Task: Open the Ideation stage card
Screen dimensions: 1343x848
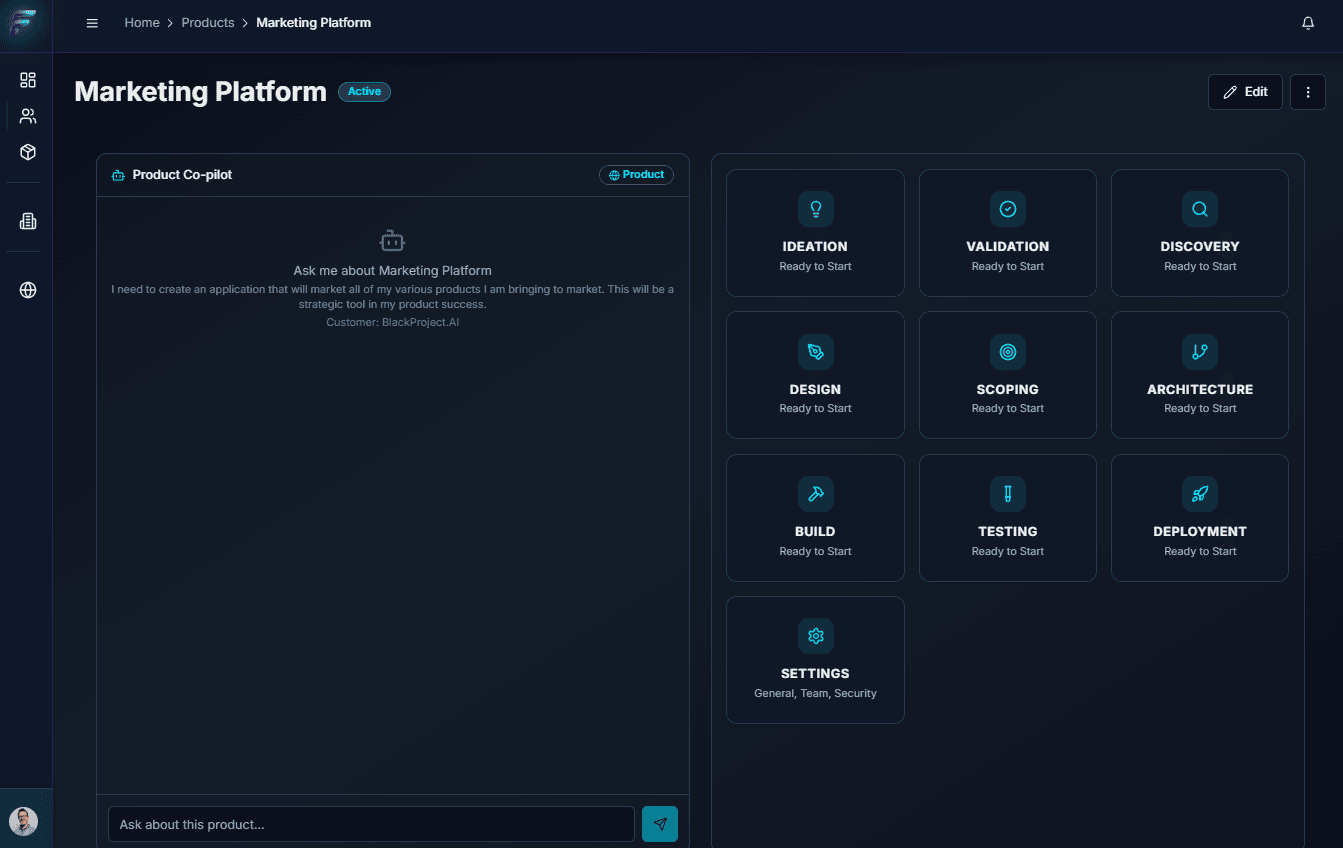Action: pos(815,233)
